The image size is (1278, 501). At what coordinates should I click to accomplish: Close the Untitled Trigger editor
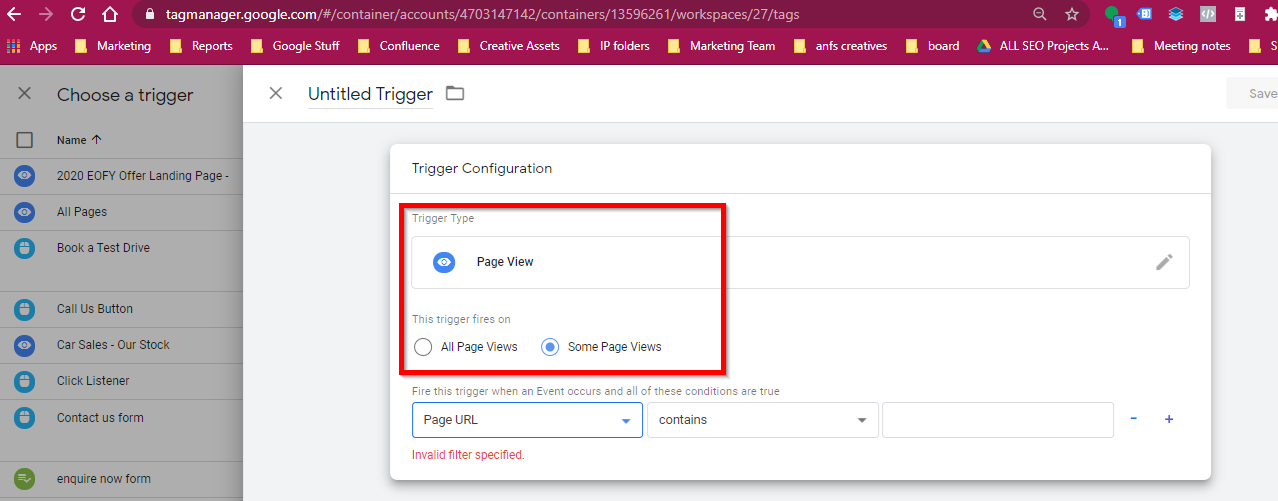(276, 93)
